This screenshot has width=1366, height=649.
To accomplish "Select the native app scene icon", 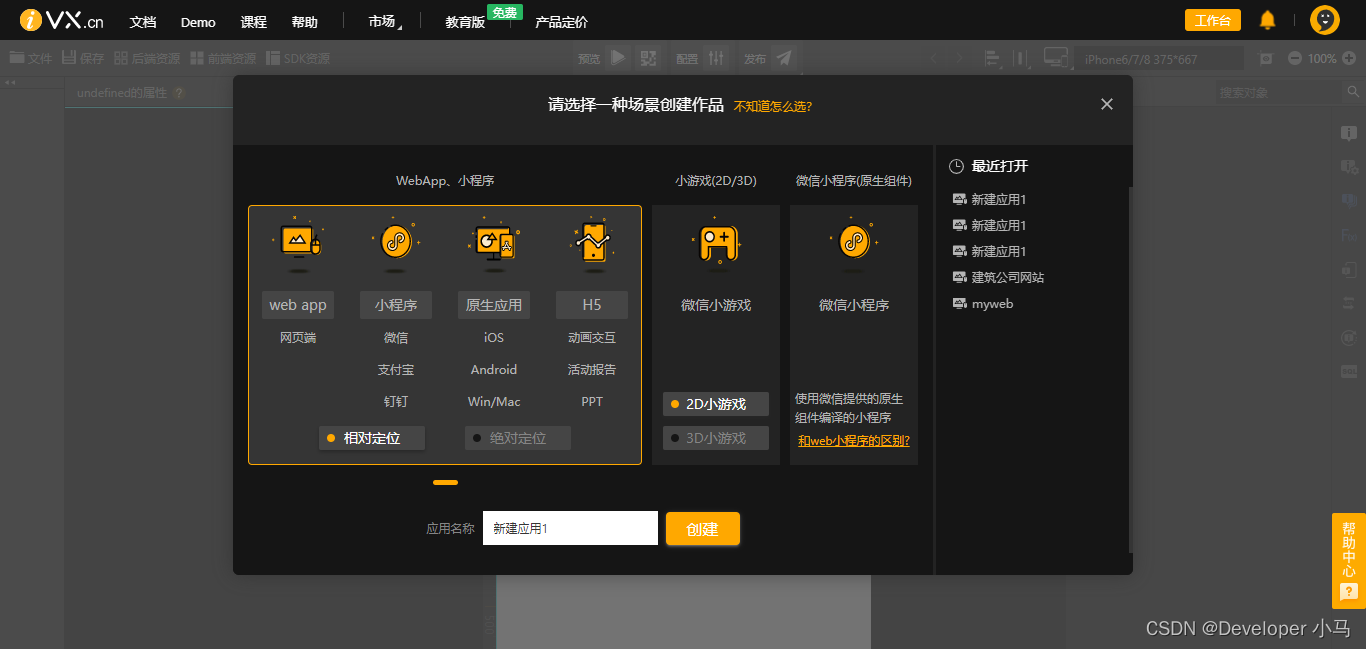I will click(x=493, y=243).
